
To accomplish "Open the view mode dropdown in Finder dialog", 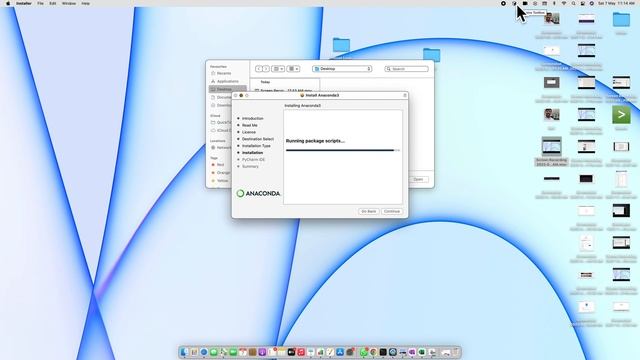I will click(278, 69).
